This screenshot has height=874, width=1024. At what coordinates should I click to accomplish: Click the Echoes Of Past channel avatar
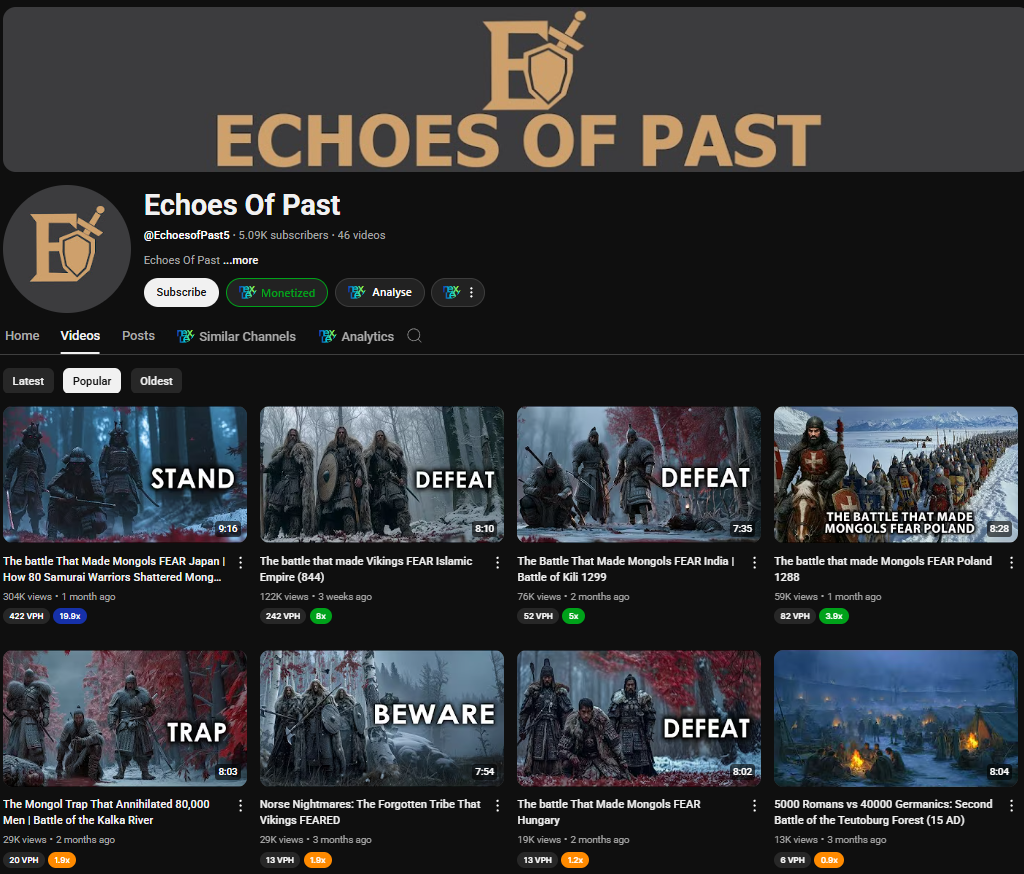[67, 249]
